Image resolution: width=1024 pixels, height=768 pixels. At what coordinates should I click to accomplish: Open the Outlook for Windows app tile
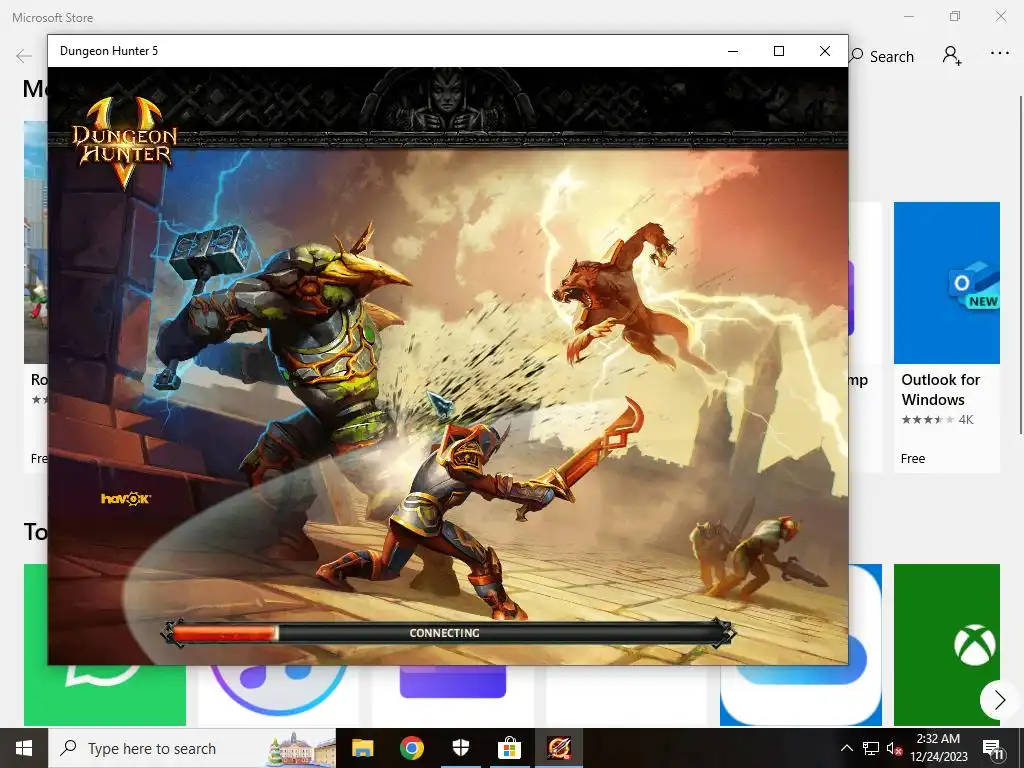pos(946,336)
